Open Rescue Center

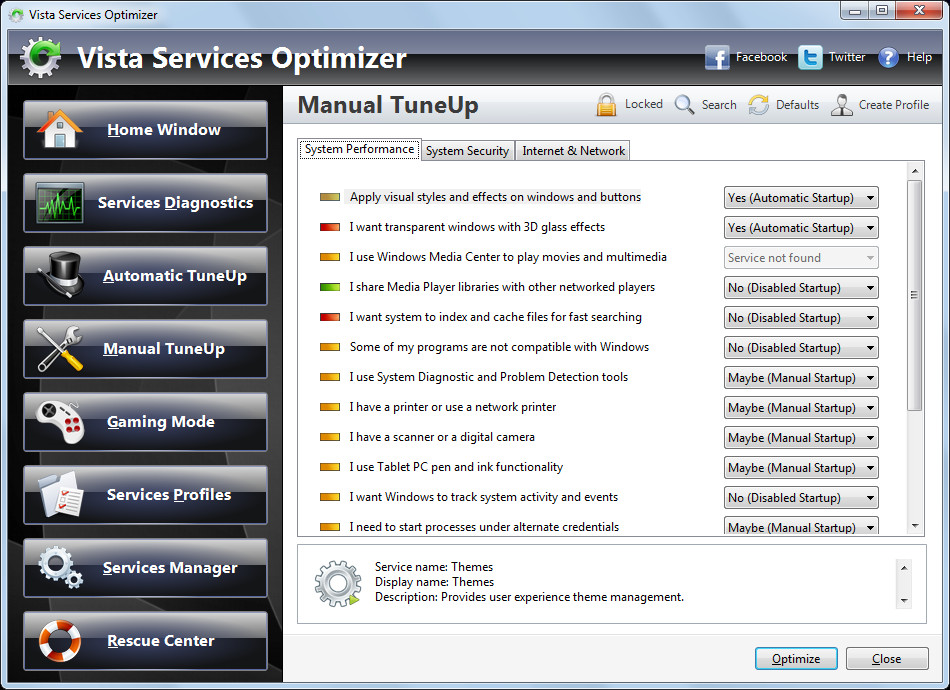click(145, 641)
